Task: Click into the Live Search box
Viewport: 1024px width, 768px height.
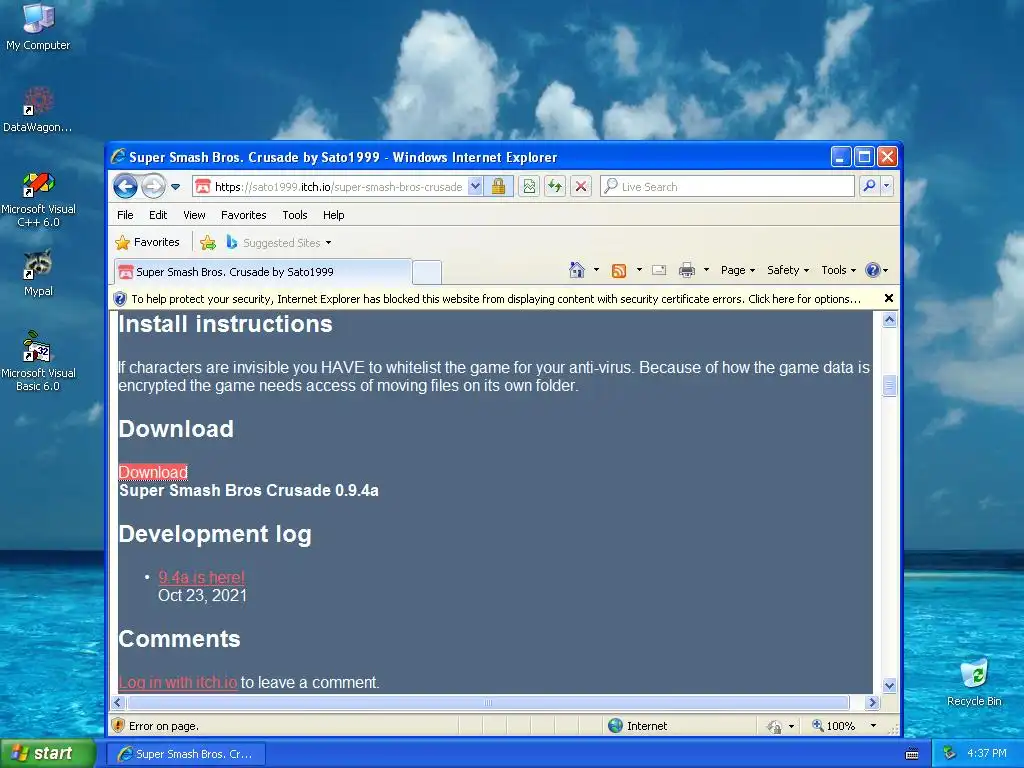Action: 727,187
